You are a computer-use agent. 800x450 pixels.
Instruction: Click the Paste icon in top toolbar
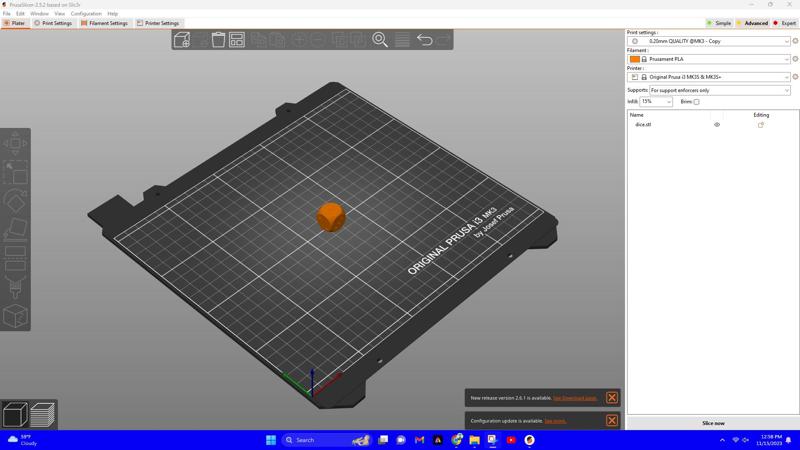(277, 40)
